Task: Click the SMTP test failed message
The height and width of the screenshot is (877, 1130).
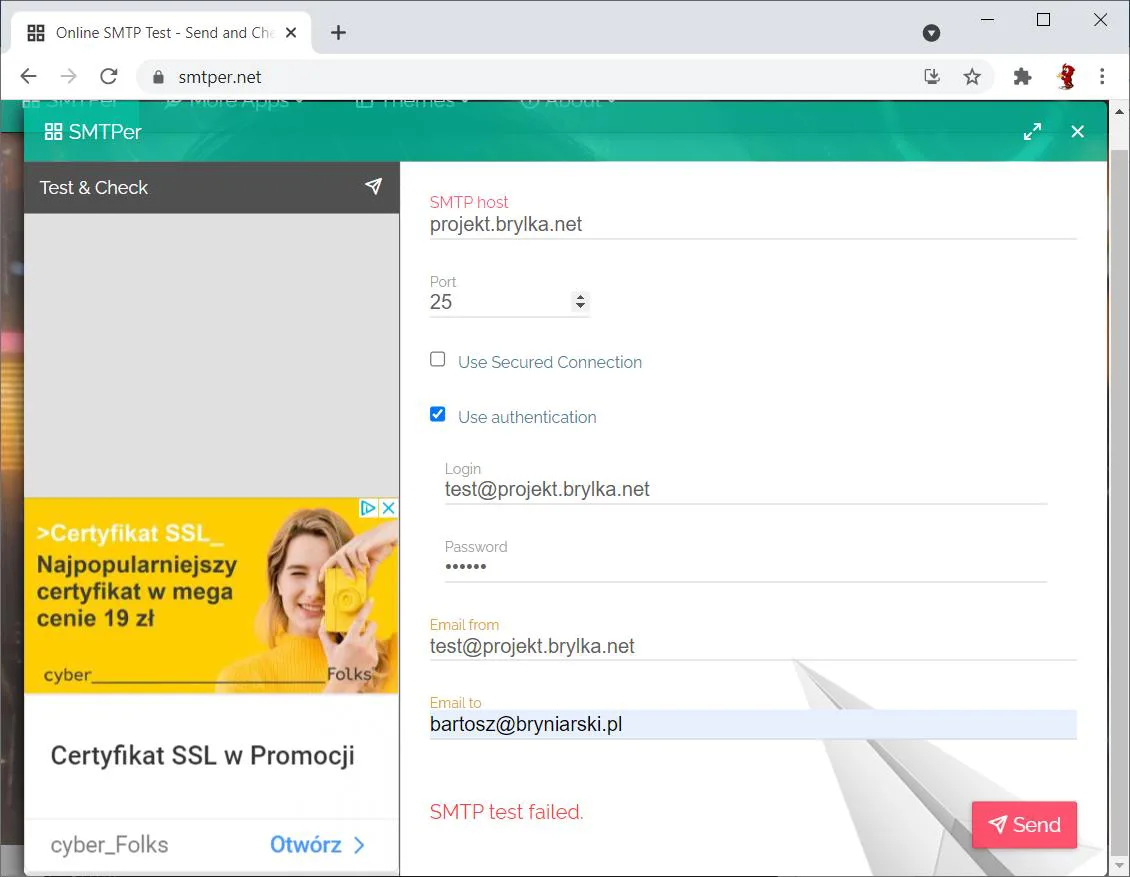Action: [506, 812]
